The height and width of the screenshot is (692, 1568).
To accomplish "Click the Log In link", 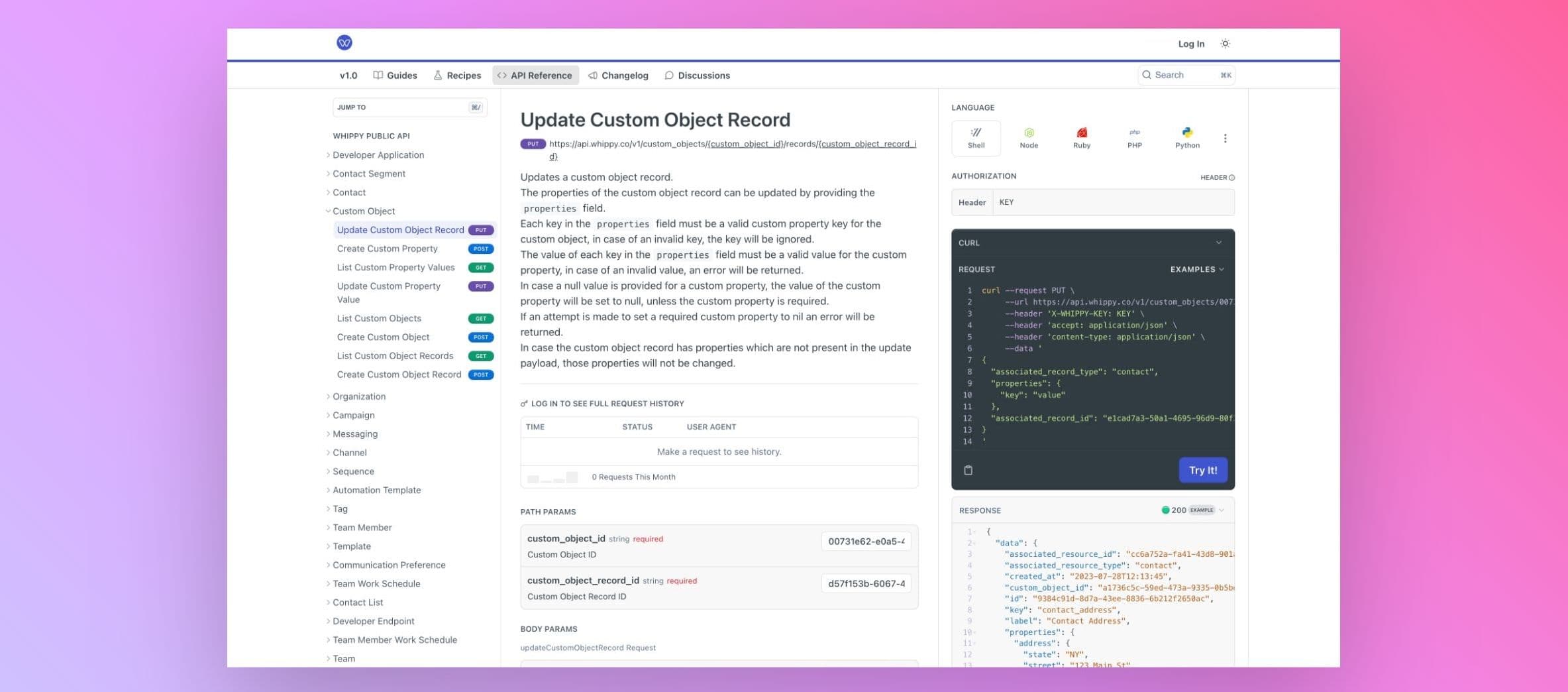I will [x=1190, y=43].
